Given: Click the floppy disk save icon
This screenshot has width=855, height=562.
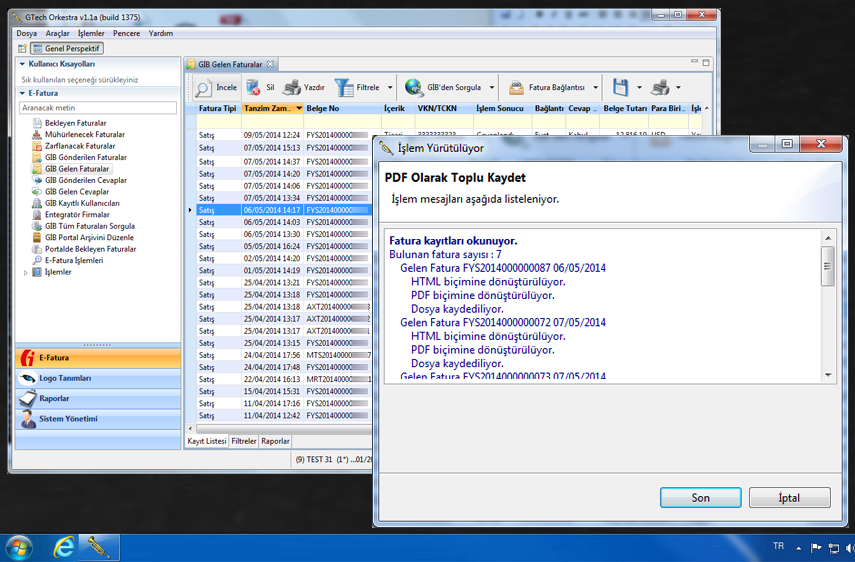Looking at the screenshot, I should pyautogui.click(x=620, y=87).
